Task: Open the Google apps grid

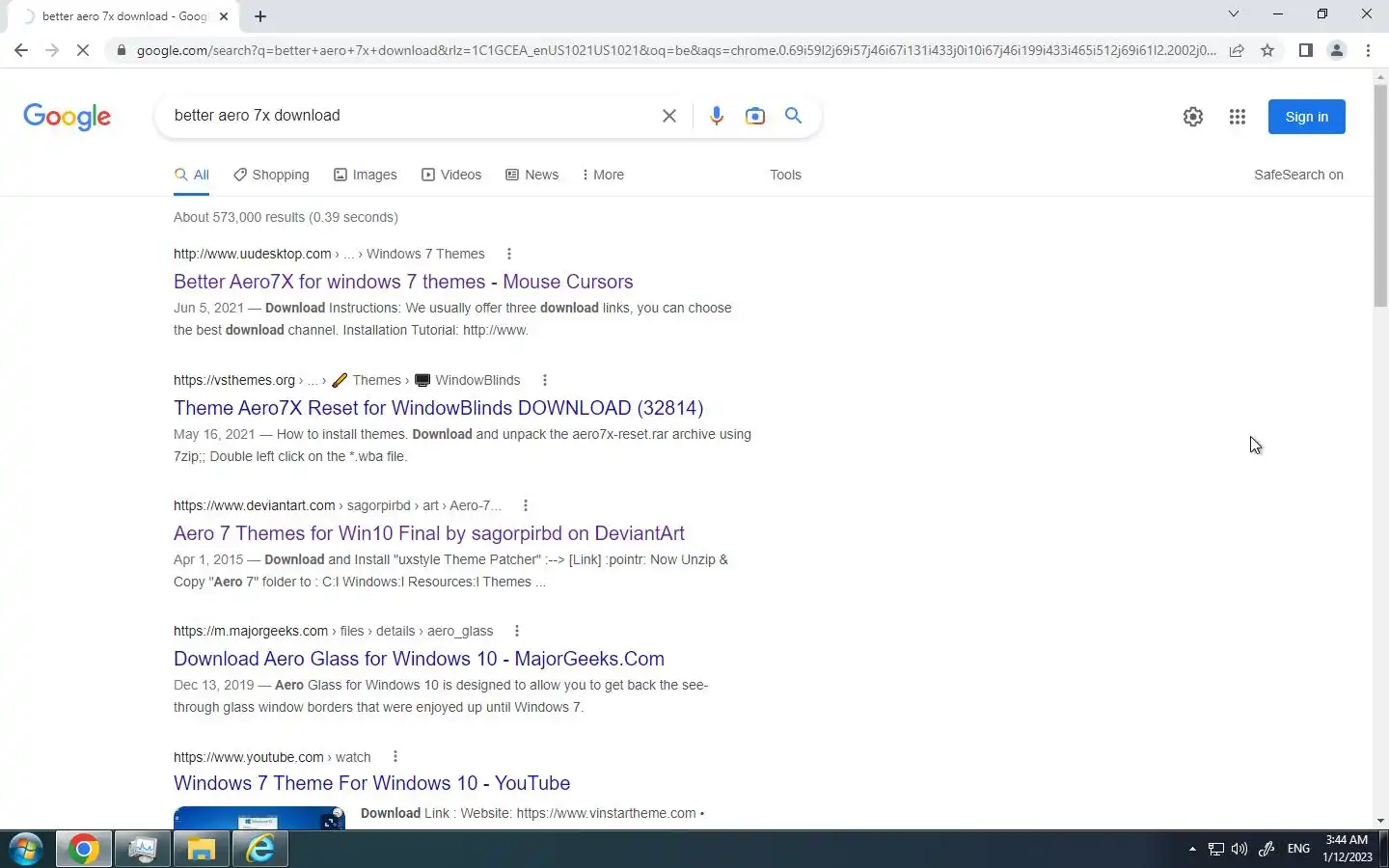Action: (1238, 117)
